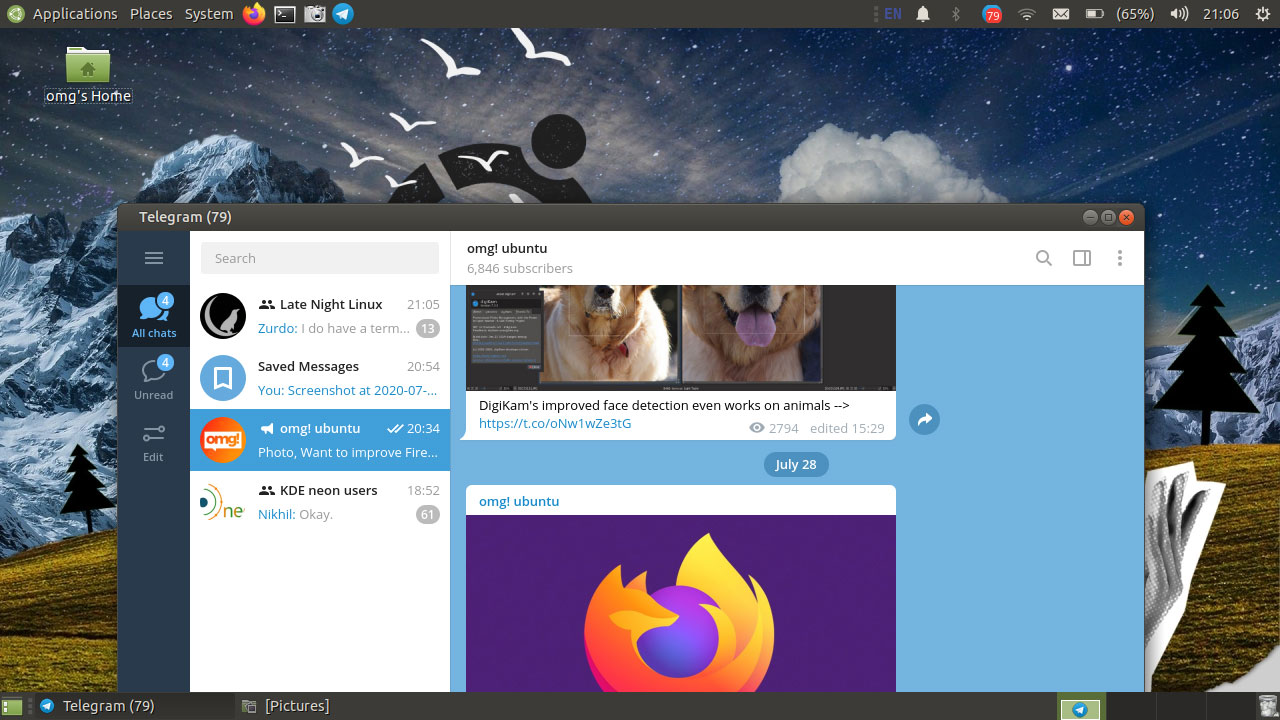The height and width of the screenshot is (720, 1280).
Task: Click the show desktop button in bottom panel
Action: coord(12,706)
